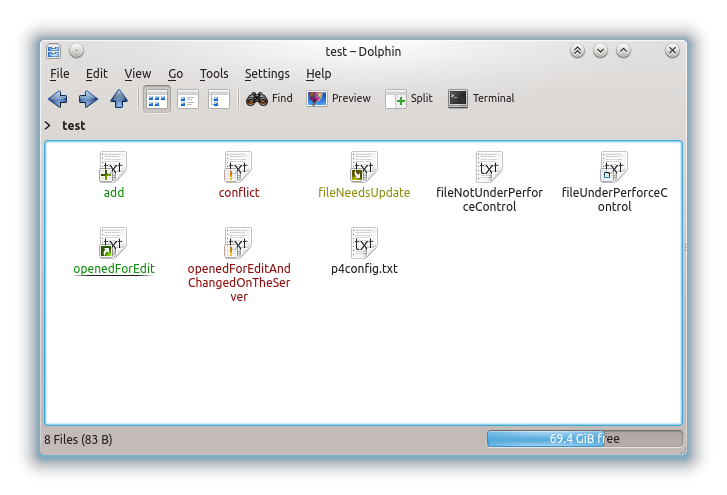Click the openedForEdit underlined file name
727x495 pixels.
[x=114, y=269]
